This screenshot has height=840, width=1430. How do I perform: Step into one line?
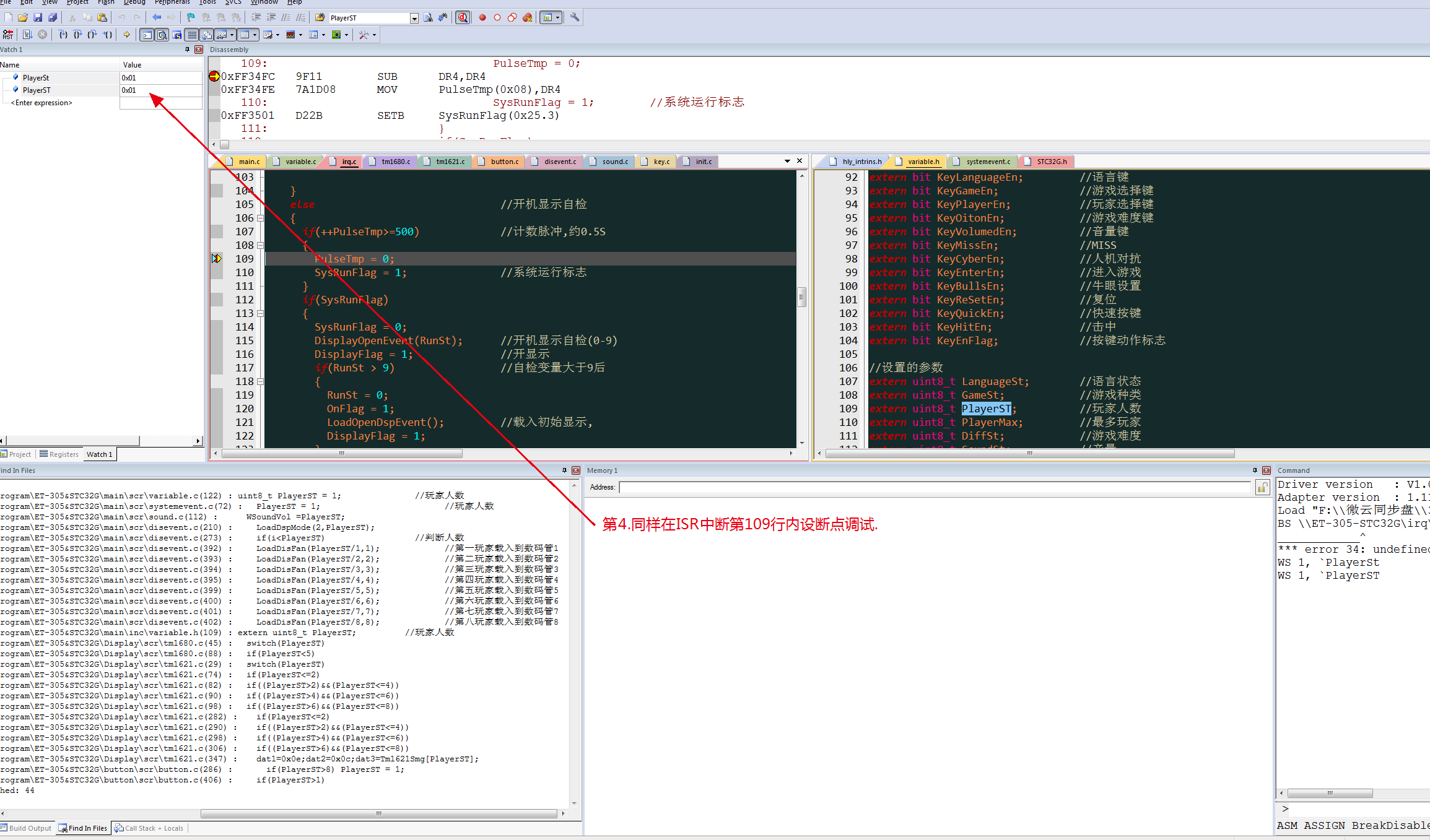pyautogui.click(x=63, y=35)
